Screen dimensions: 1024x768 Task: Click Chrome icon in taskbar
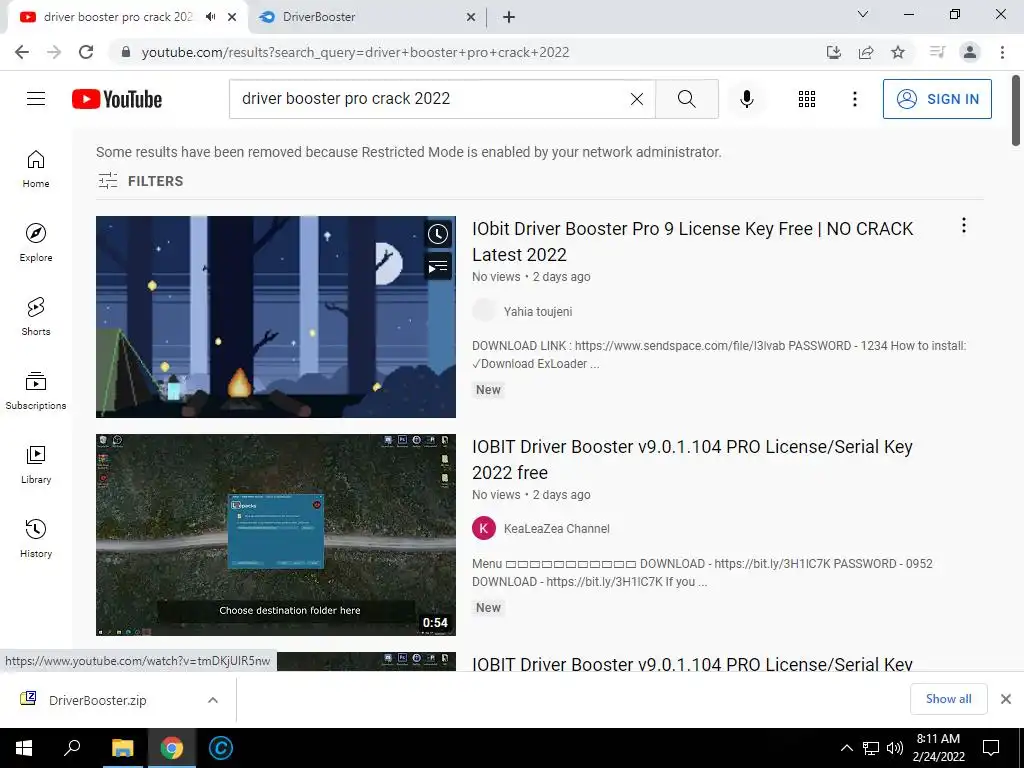click(172, 748)
